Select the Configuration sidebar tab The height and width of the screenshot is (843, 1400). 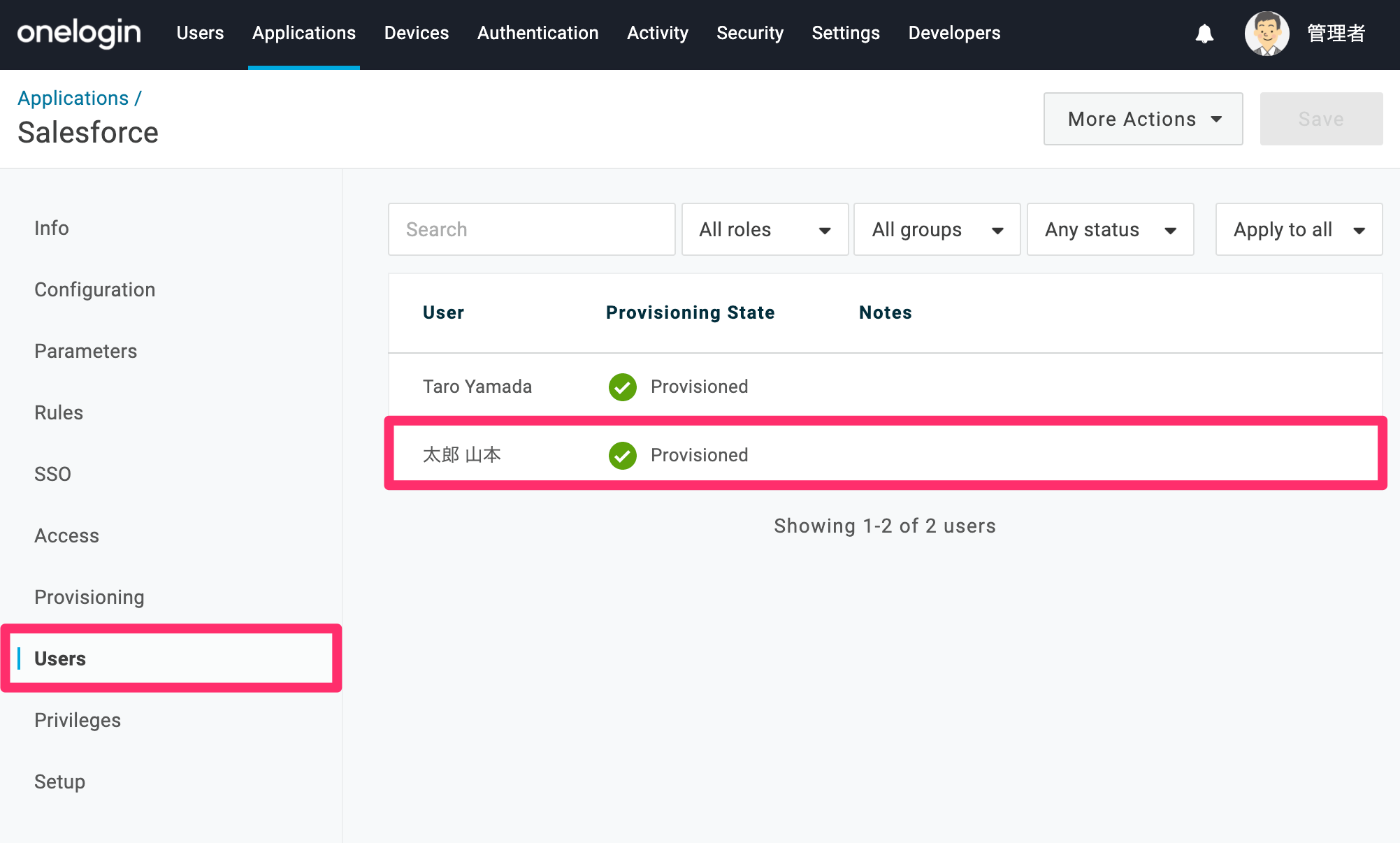(95, 289)
